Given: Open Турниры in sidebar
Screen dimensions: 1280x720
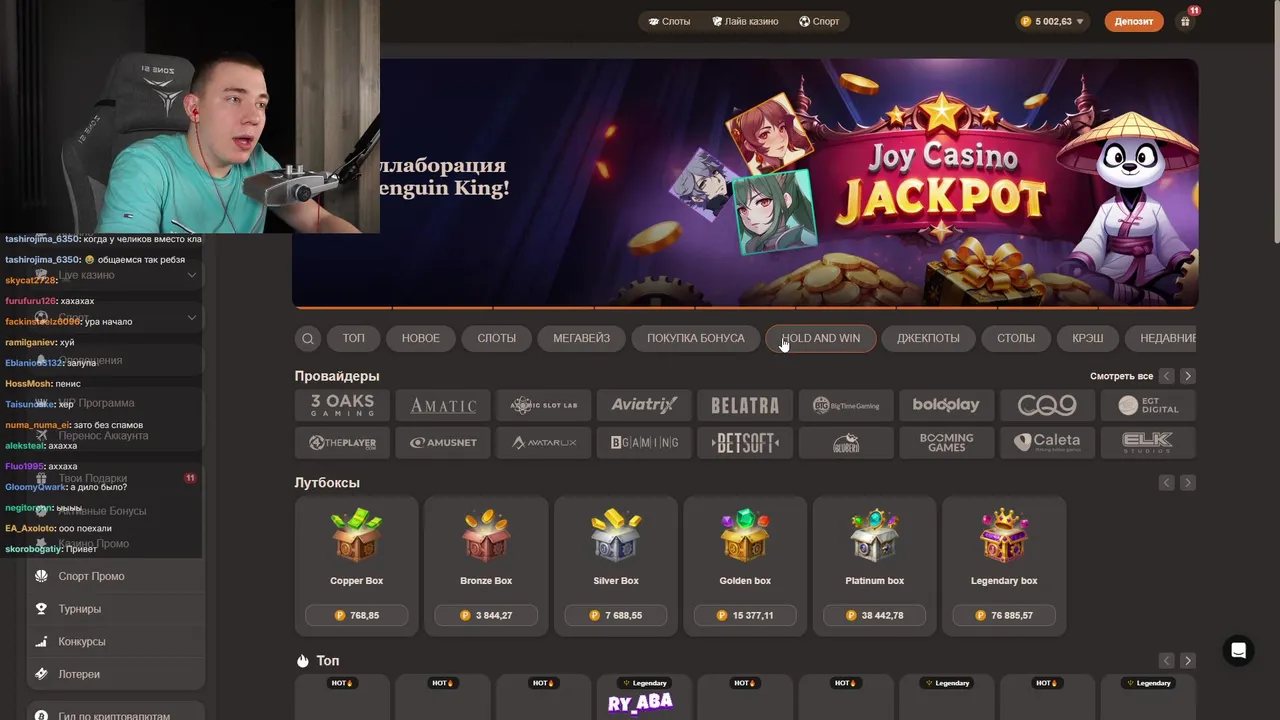Looking at the screenshot, I should [x=115, y=609].
